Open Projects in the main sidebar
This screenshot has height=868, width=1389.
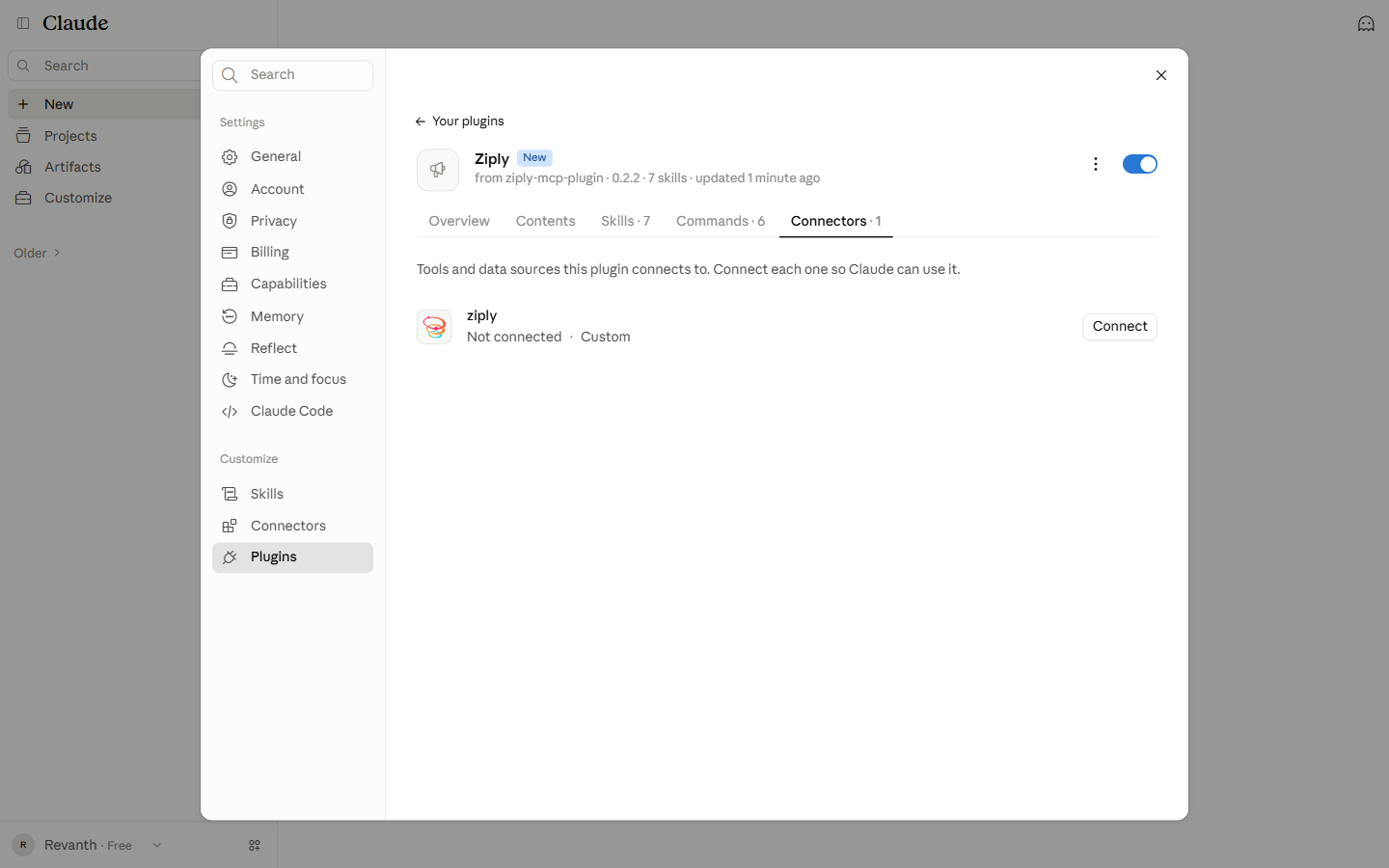coord(104,136)
